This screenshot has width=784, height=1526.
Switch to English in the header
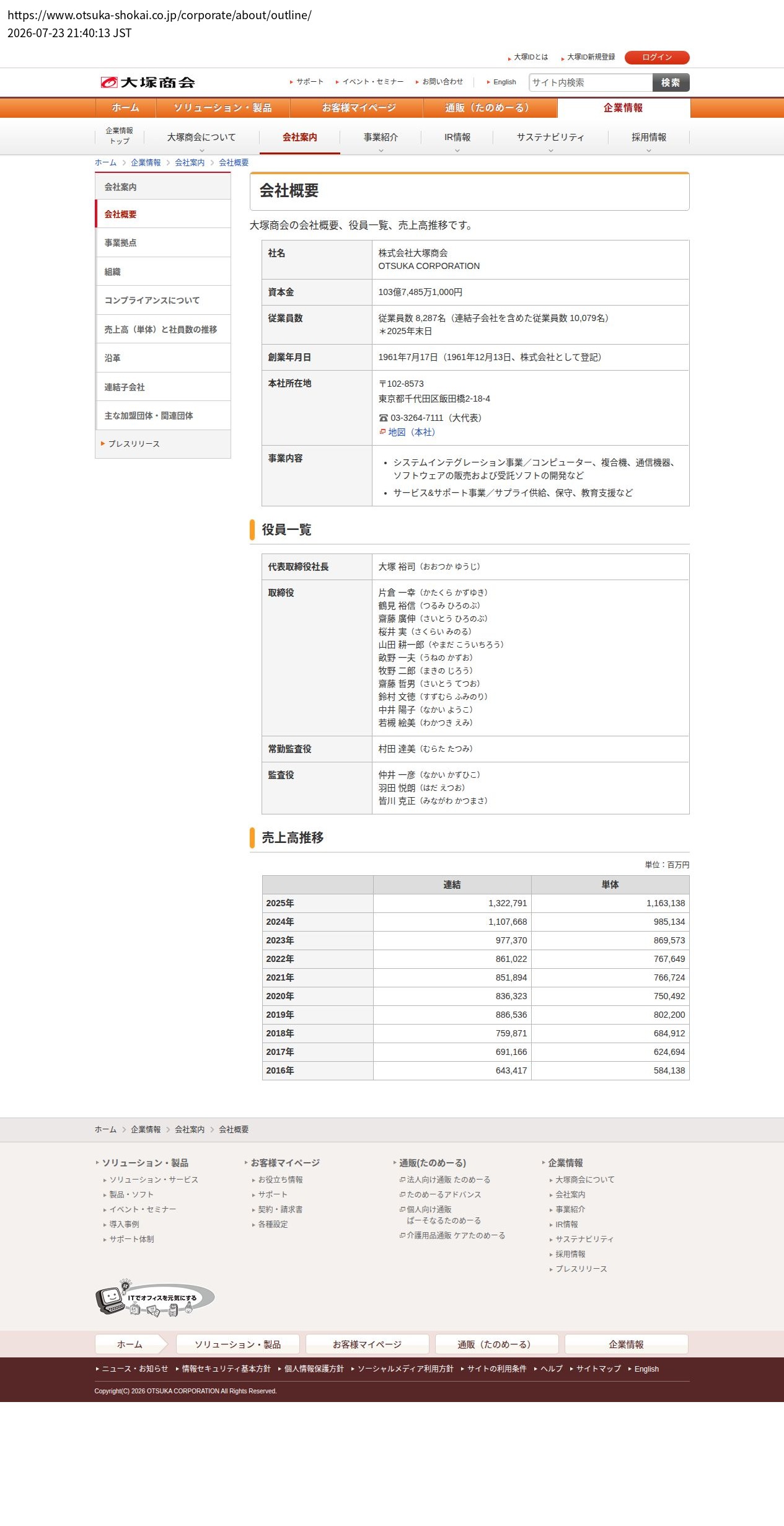[504, 82]
